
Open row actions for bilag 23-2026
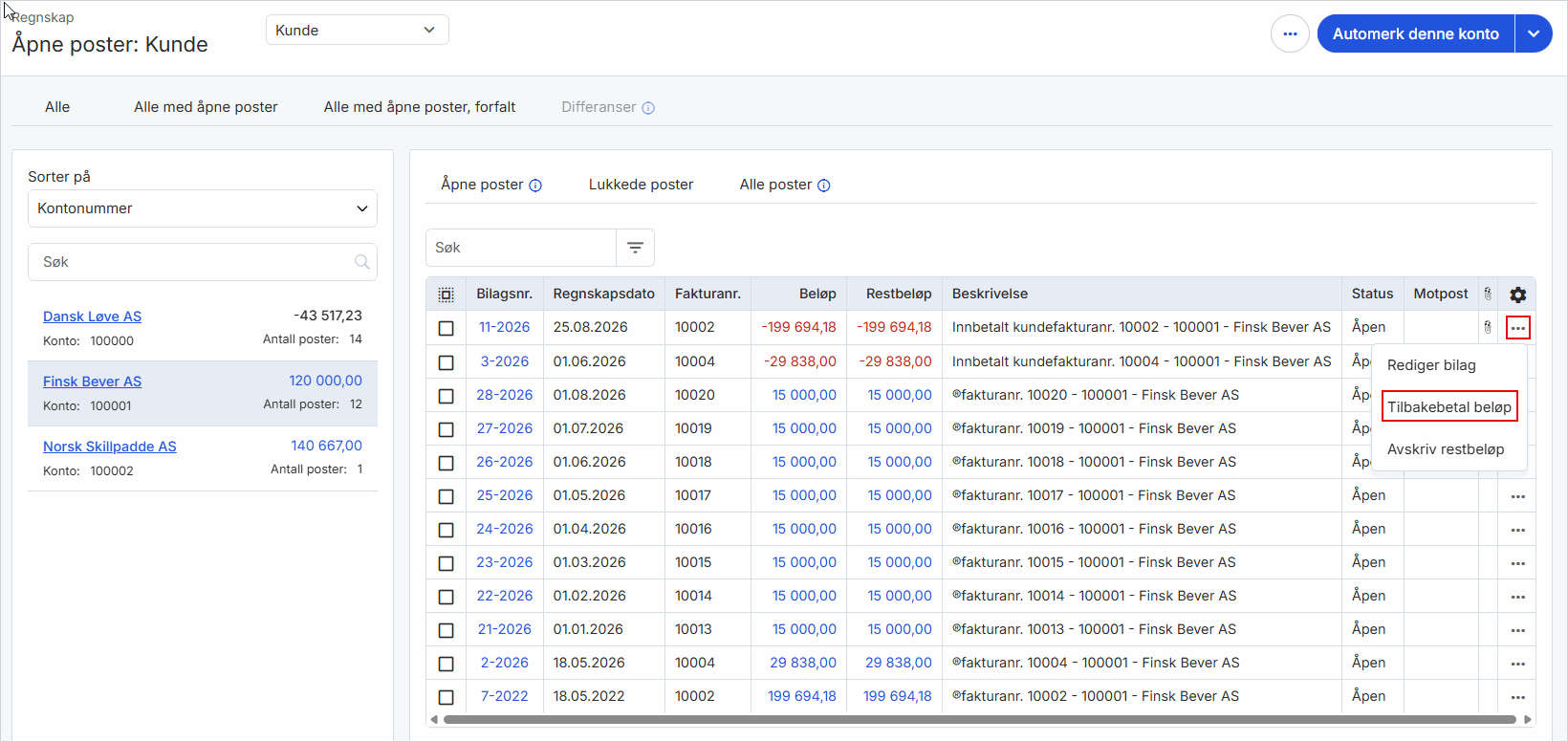(1517, 563)
